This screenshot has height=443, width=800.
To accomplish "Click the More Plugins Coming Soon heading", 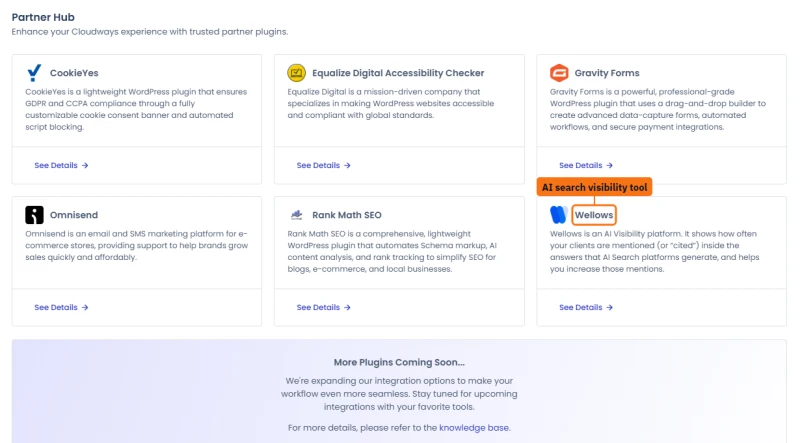I will point(399,362).
